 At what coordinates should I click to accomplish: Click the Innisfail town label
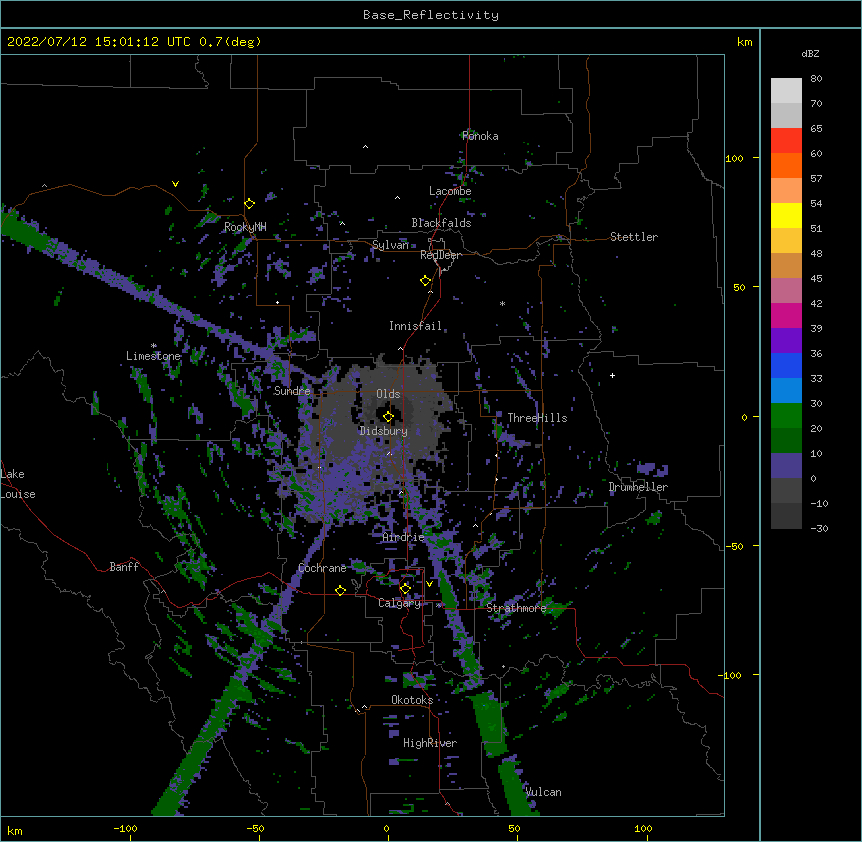415,326
